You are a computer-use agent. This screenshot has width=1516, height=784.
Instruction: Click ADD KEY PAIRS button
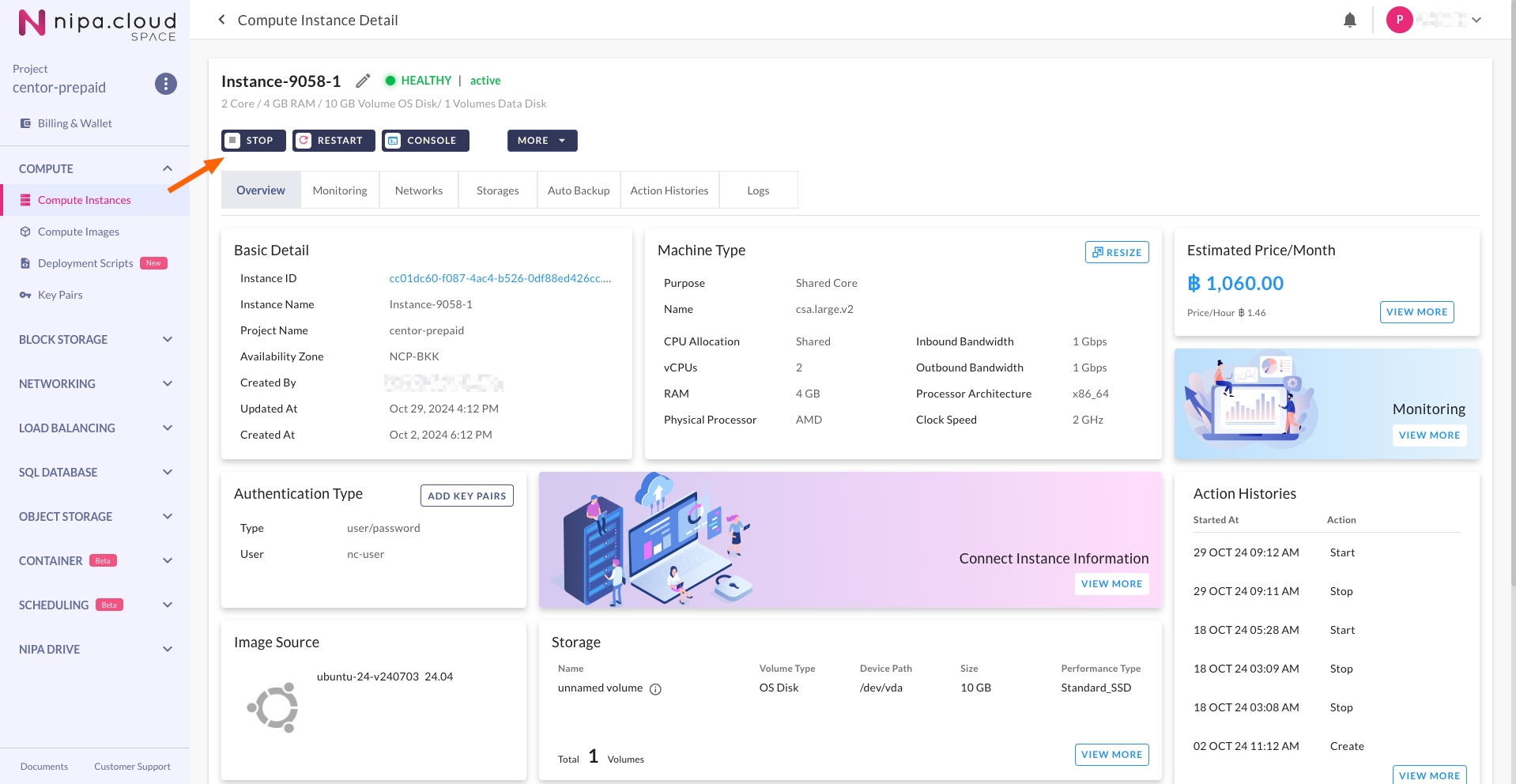tap(466, 496)
